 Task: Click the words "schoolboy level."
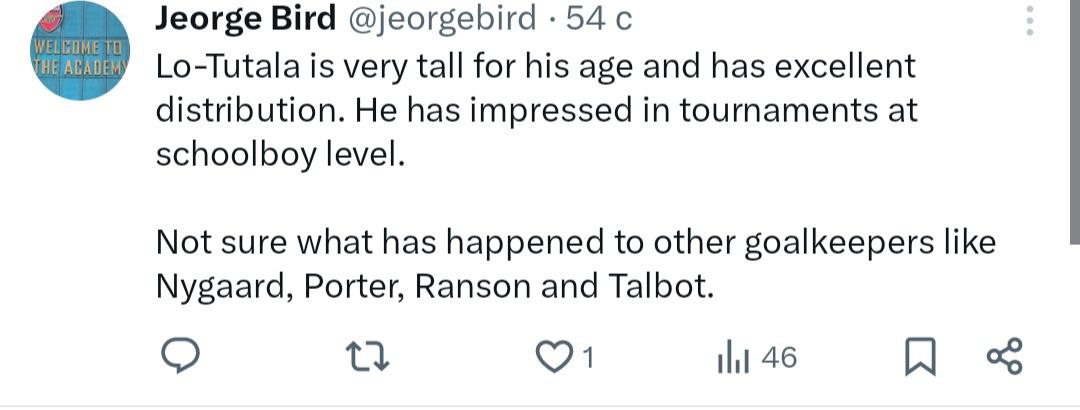[x=277, y=154]
